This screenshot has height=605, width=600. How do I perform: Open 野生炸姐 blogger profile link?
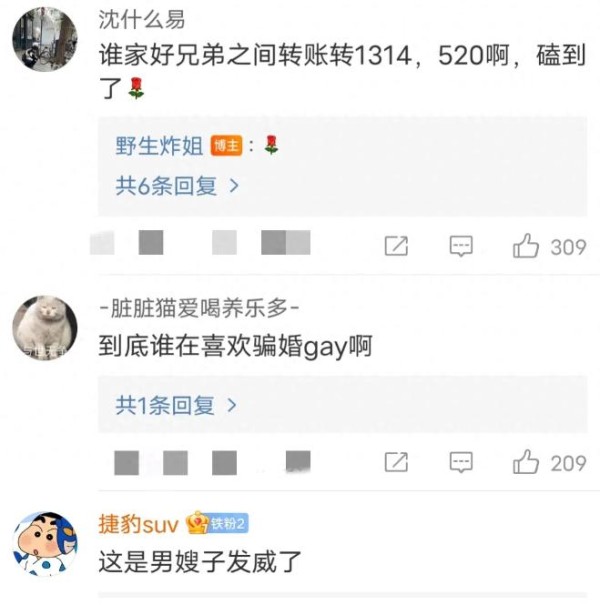[159, 146]
